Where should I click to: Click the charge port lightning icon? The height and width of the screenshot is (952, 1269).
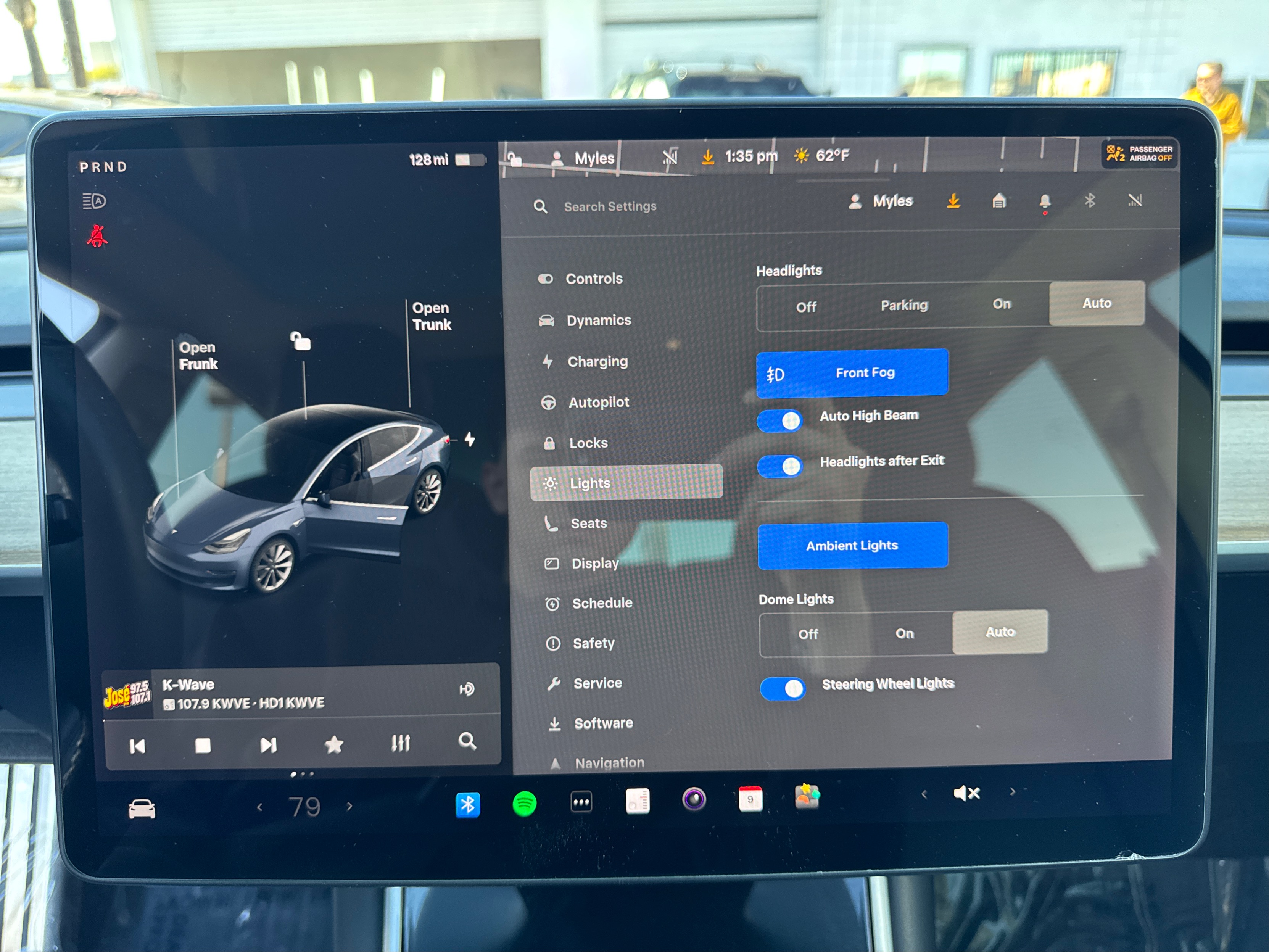(x=470, y=440)
